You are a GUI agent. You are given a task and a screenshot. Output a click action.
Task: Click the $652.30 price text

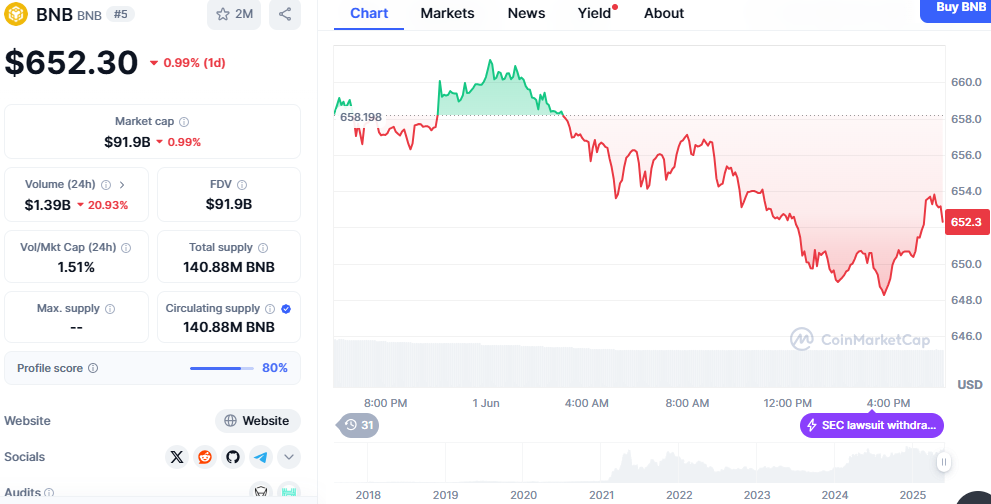pos(71,63)
